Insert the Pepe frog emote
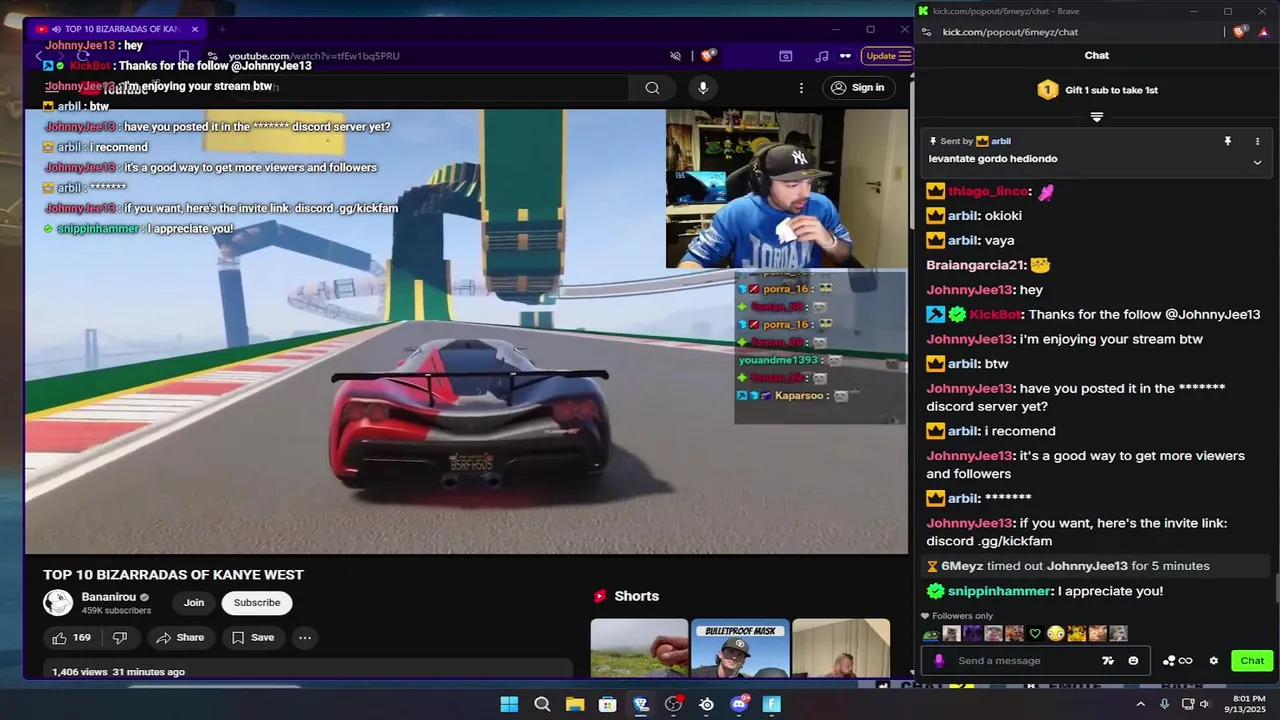Viewport: 1280px width, 720px height. tap(931, 634)
